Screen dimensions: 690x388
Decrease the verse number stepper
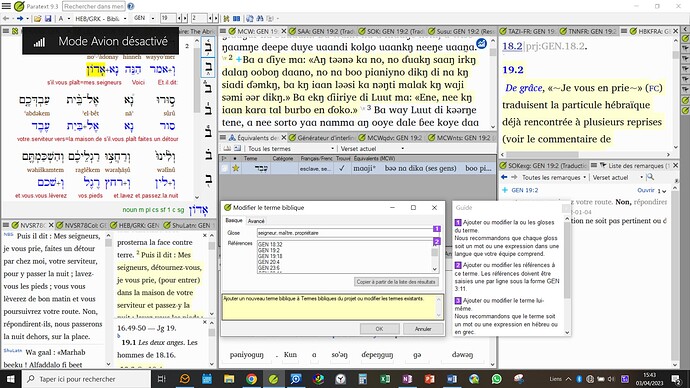210,18
